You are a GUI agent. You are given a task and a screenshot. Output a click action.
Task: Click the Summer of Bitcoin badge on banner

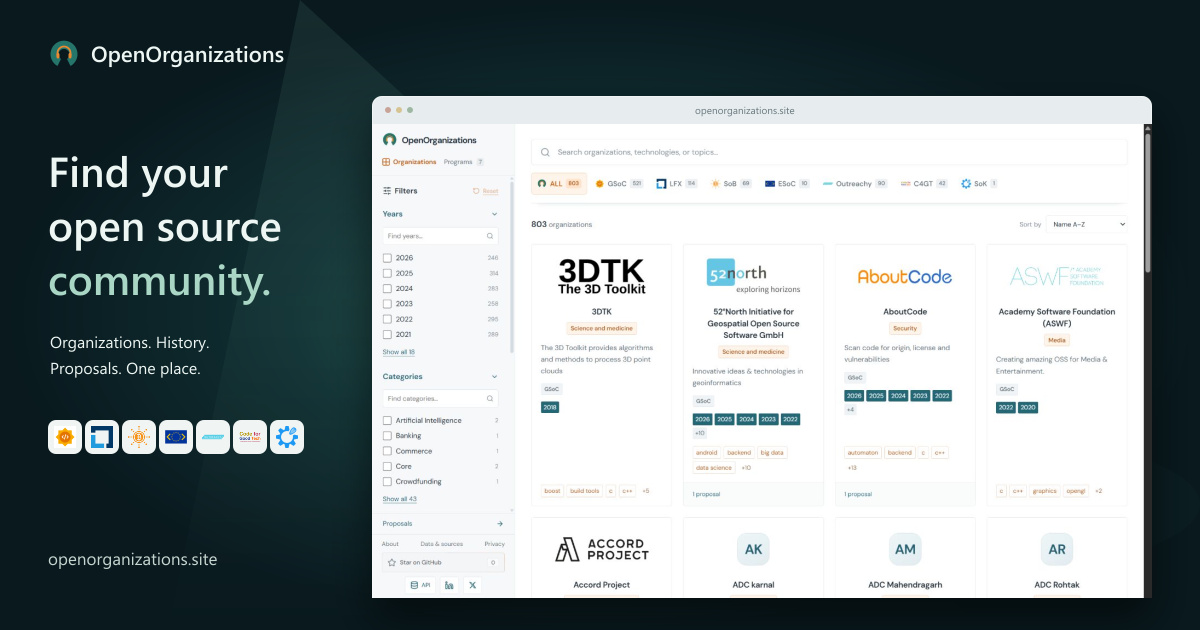point(139,437)
